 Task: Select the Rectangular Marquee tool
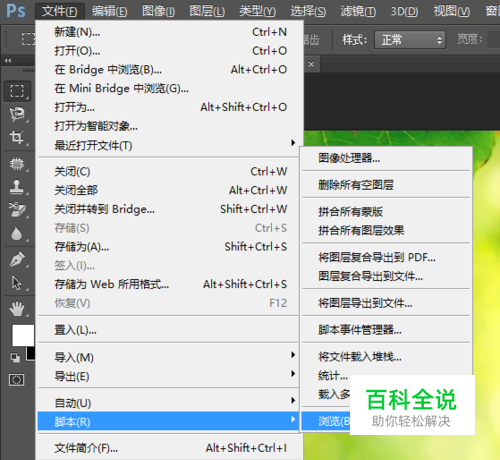pos(17,91)
